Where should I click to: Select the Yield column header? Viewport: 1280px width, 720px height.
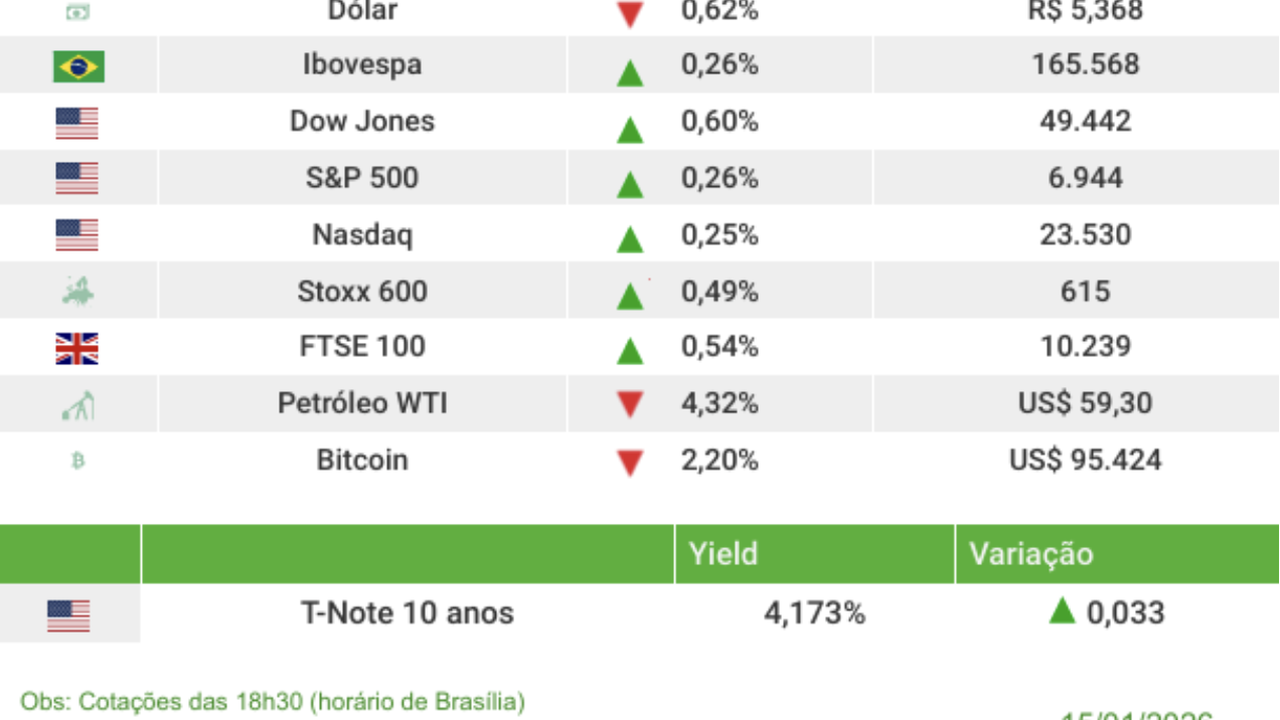(723, 554)
